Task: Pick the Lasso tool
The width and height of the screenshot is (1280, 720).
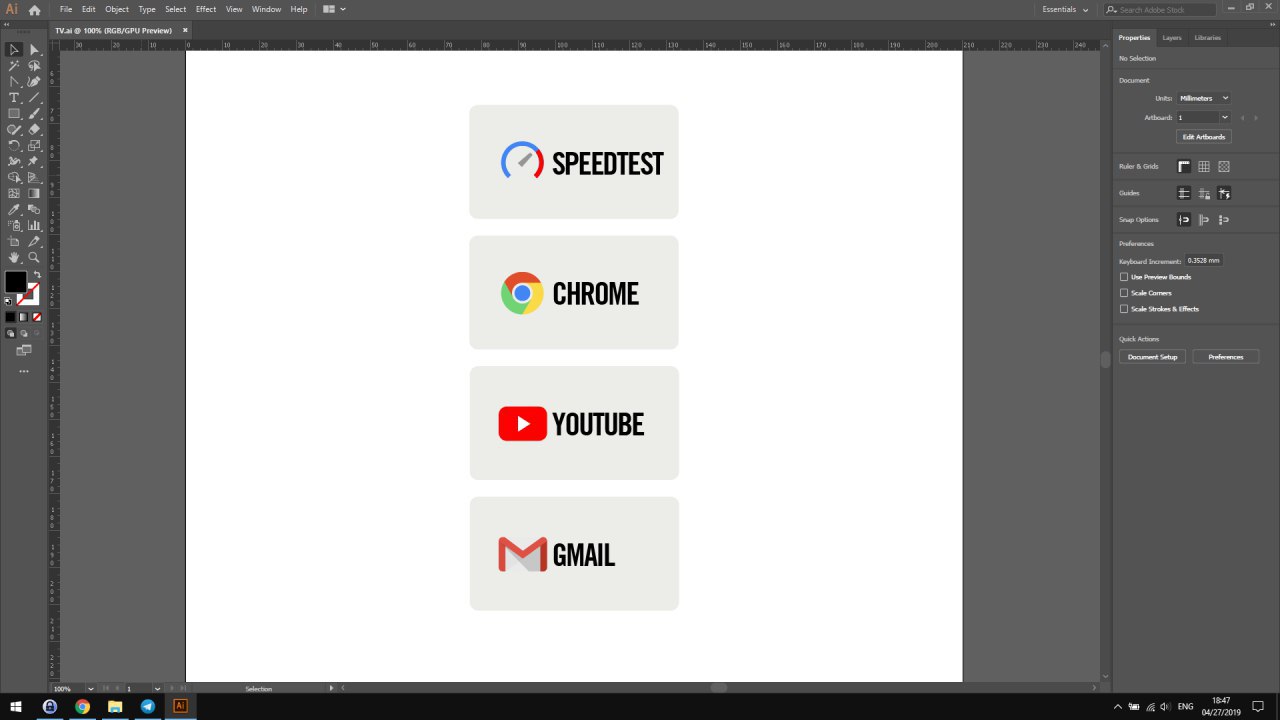Action: (x=34, y=65)
